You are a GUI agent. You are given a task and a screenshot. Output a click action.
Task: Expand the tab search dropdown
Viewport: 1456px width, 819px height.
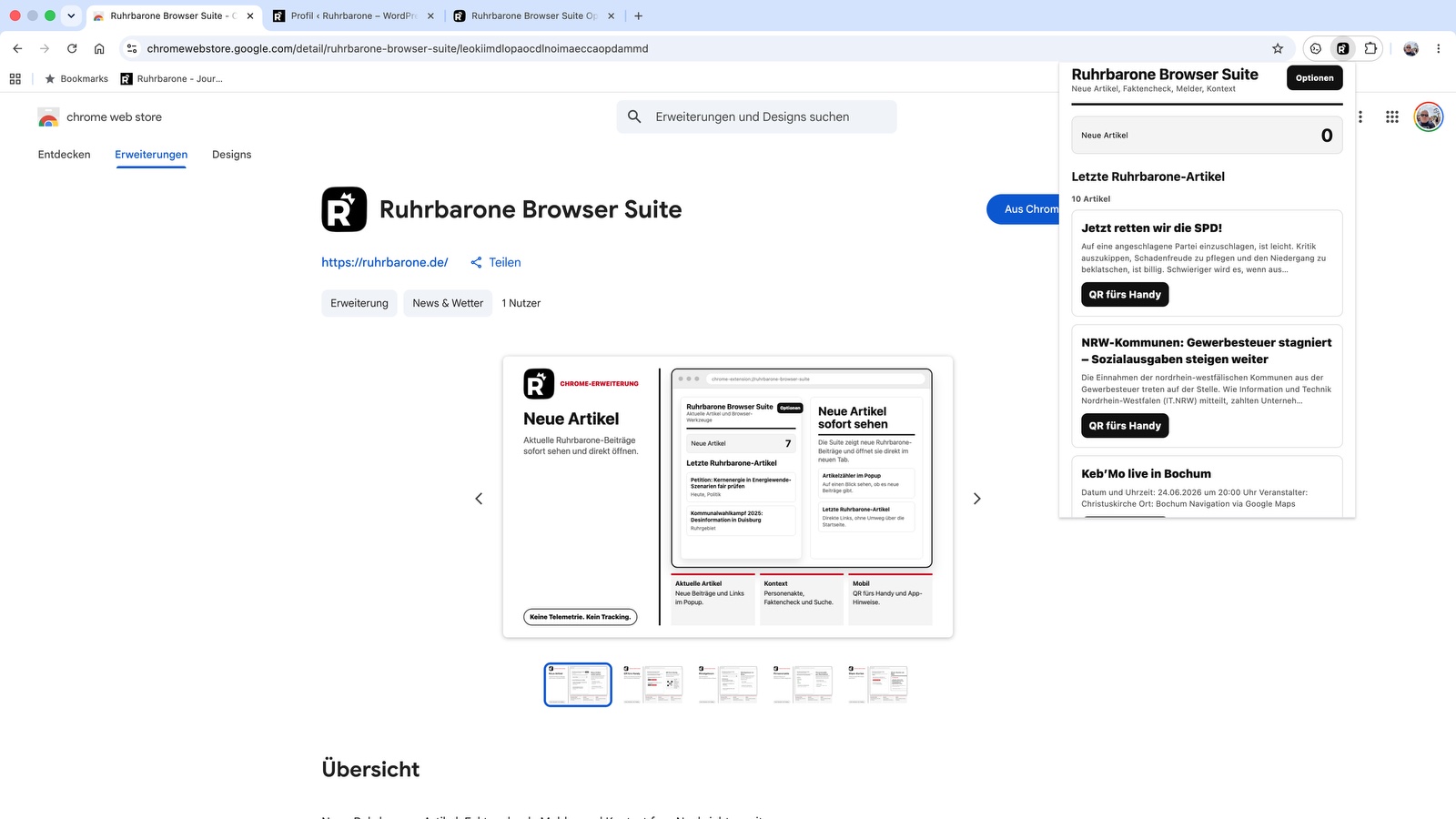click(71, 15)
